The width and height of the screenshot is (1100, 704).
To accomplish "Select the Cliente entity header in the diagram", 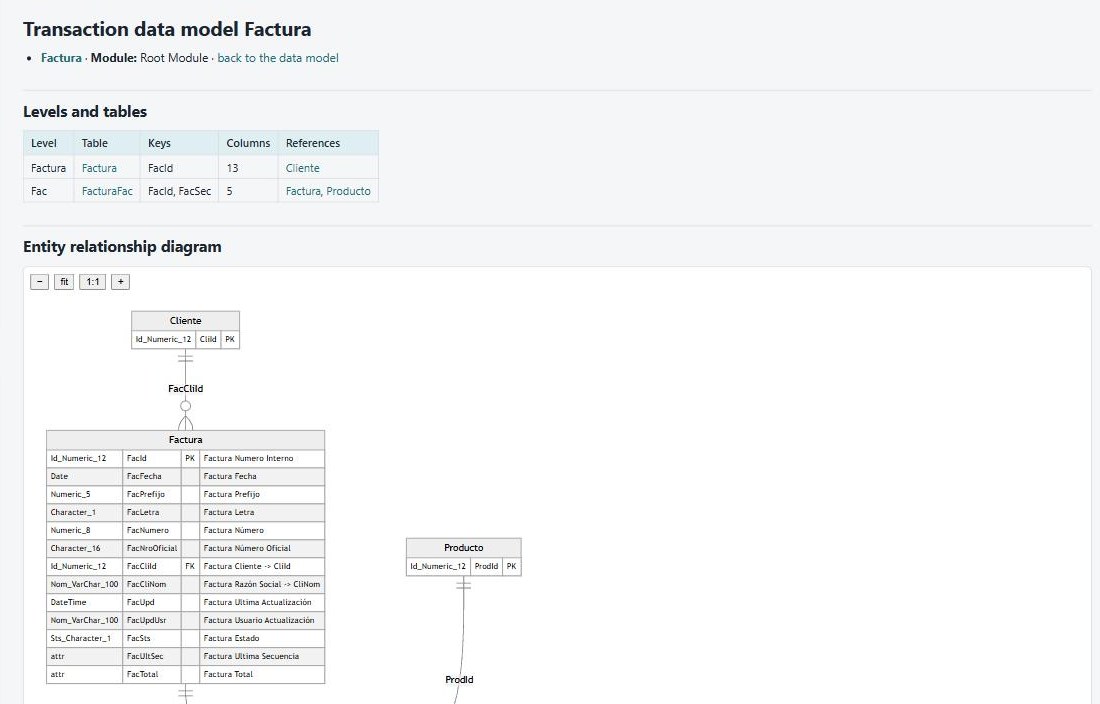I will (x=185, y=320).
